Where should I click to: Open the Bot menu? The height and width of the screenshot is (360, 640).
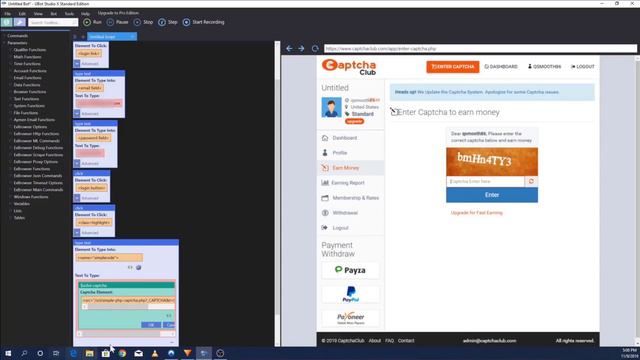pos(53,13)
